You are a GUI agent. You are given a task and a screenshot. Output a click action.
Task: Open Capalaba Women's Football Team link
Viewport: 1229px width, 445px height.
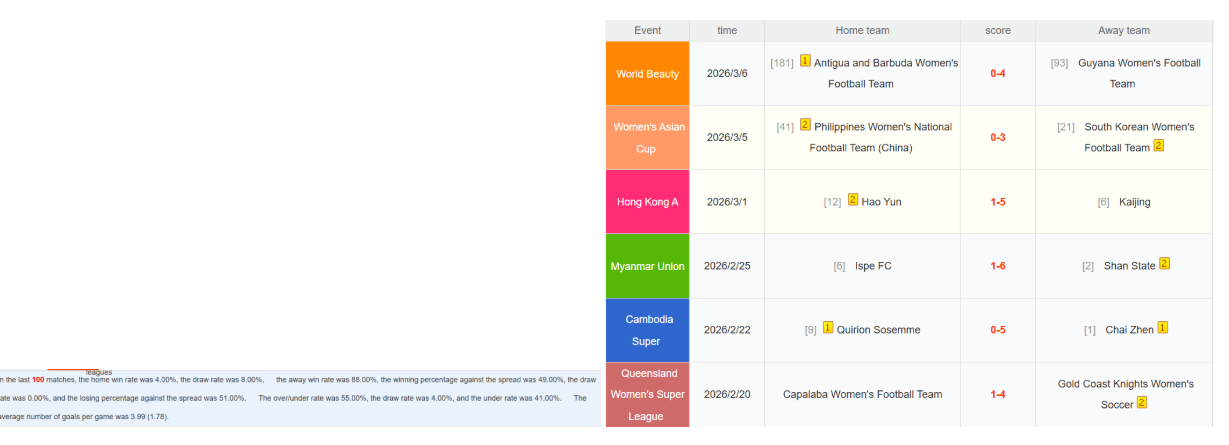862,394
